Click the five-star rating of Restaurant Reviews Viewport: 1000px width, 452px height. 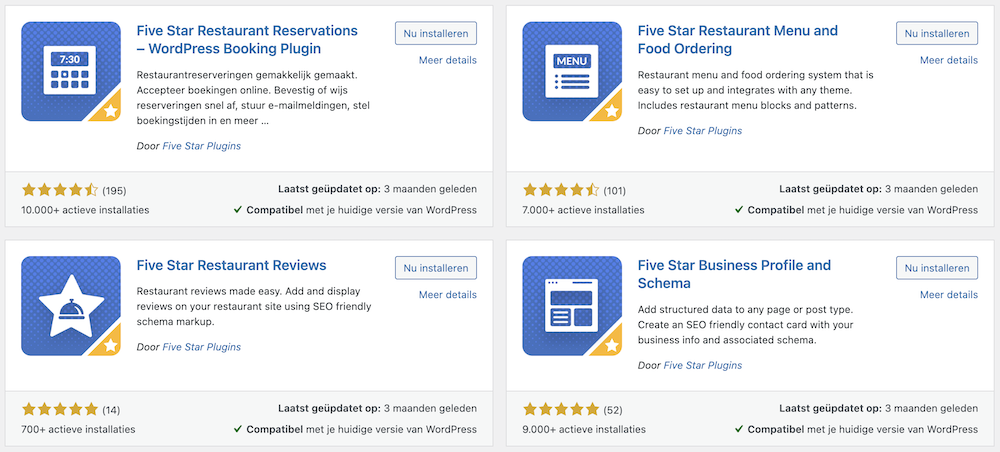60,408
